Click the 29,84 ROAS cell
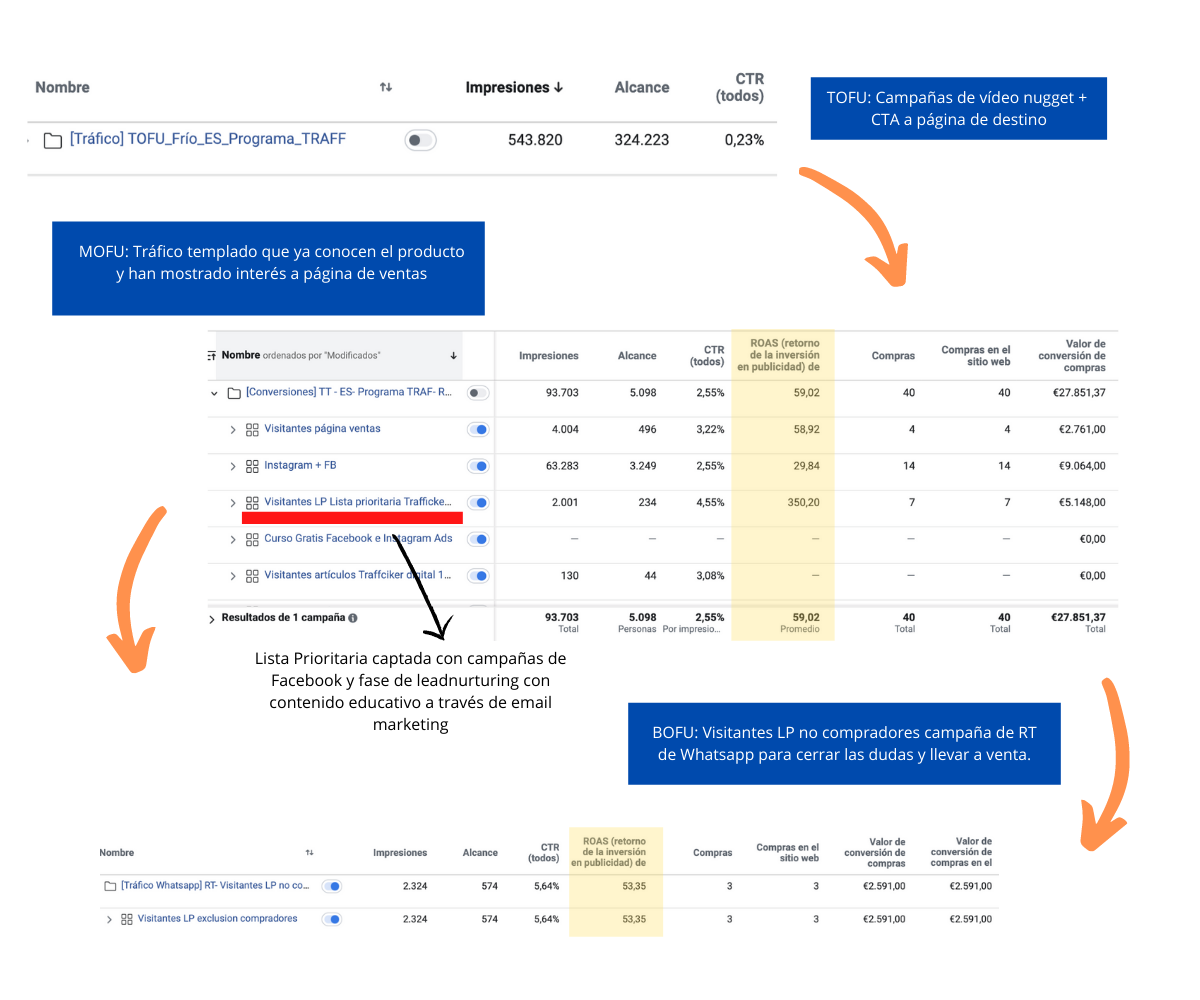The width and height of the screenshot is (1200, 1000). pos(806,466)
